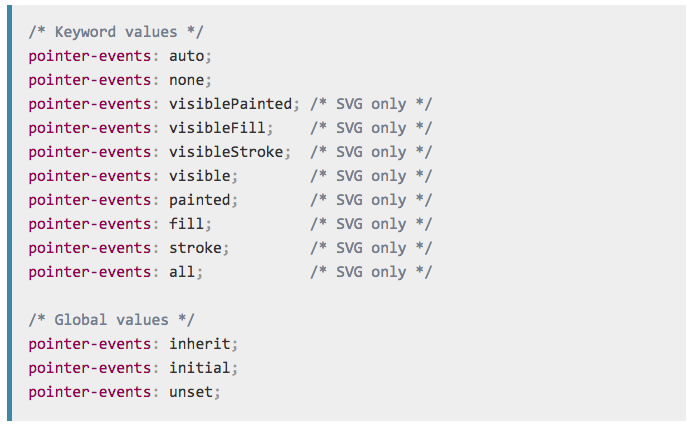Click the "SVG only" comment beside the all value
696x425 pixels.
[370, 272]
